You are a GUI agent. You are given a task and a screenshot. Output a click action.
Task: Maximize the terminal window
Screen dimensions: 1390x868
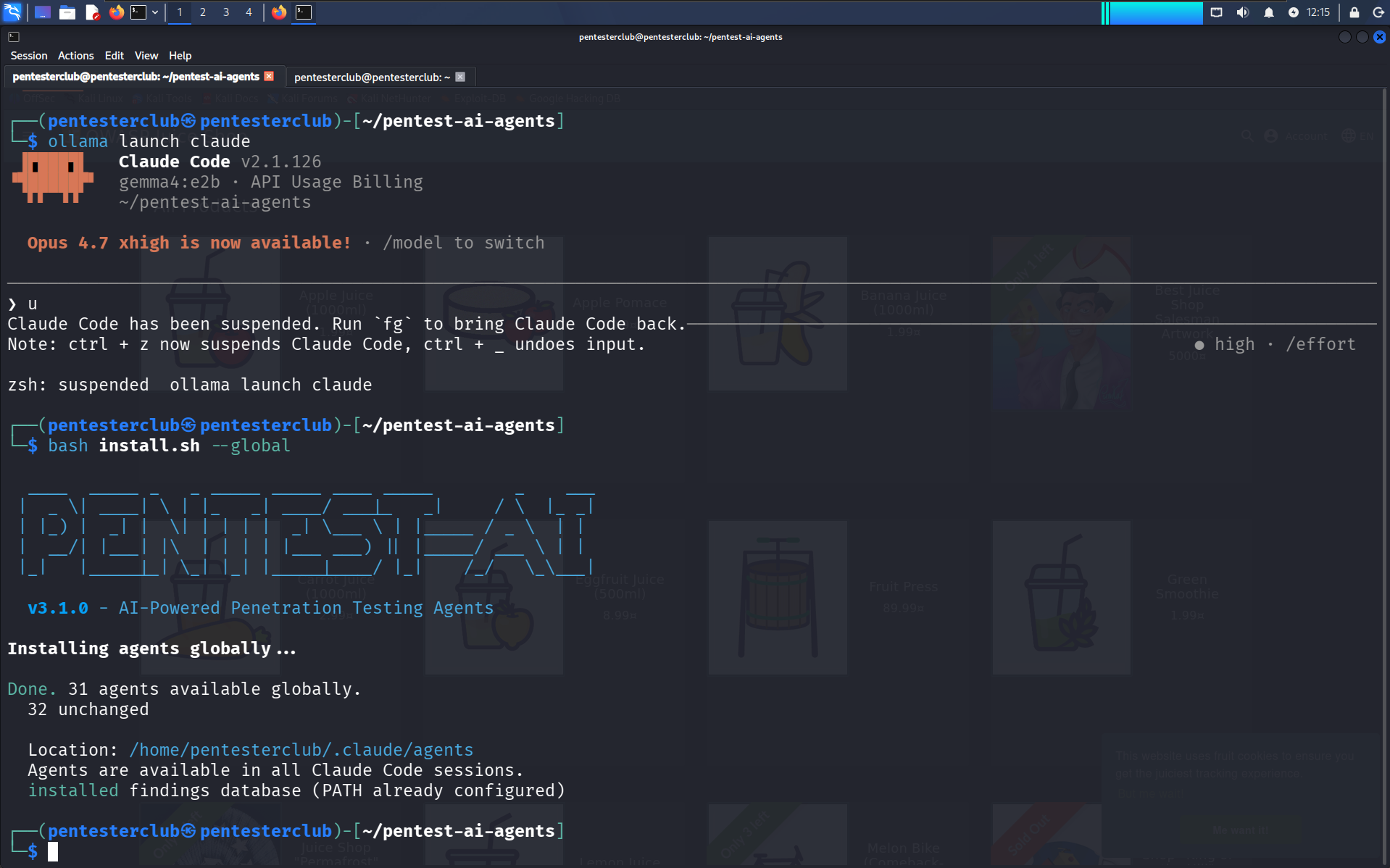pyautogui.click(x=1362, y=37)
